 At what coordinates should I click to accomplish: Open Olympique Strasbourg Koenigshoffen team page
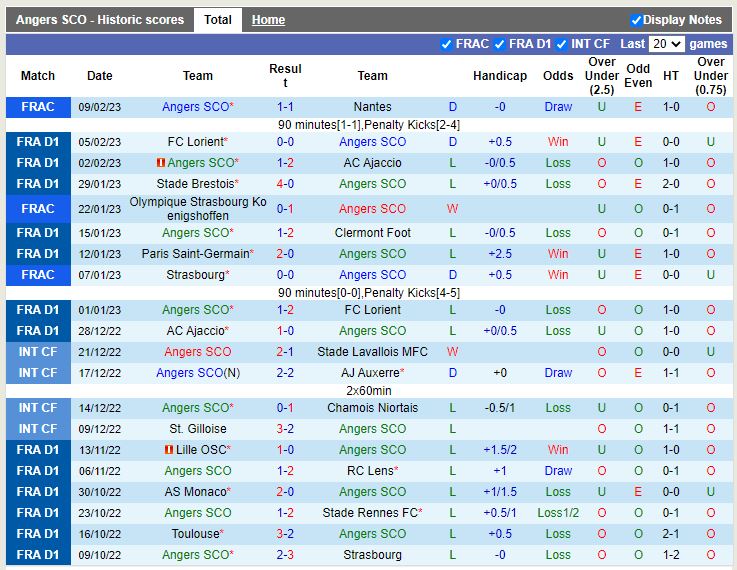coord(198,209)
